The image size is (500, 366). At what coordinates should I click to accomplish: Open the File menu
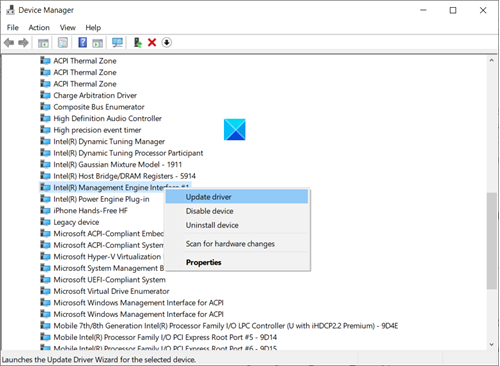pyautogui.click(x=13, y=28)
